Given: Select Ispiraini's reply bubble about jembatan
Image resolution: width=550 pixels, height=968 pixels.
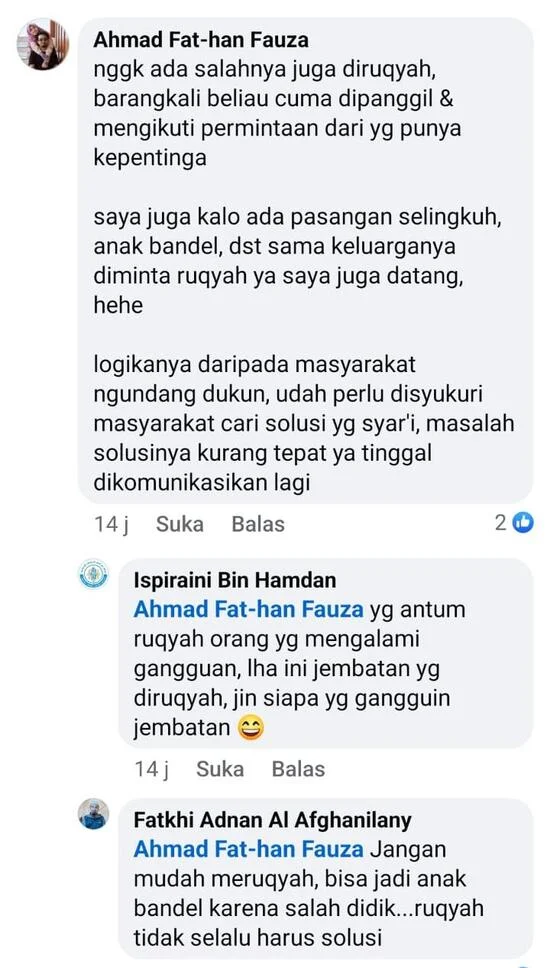Looking at the screenshot, I should [325, 653].
